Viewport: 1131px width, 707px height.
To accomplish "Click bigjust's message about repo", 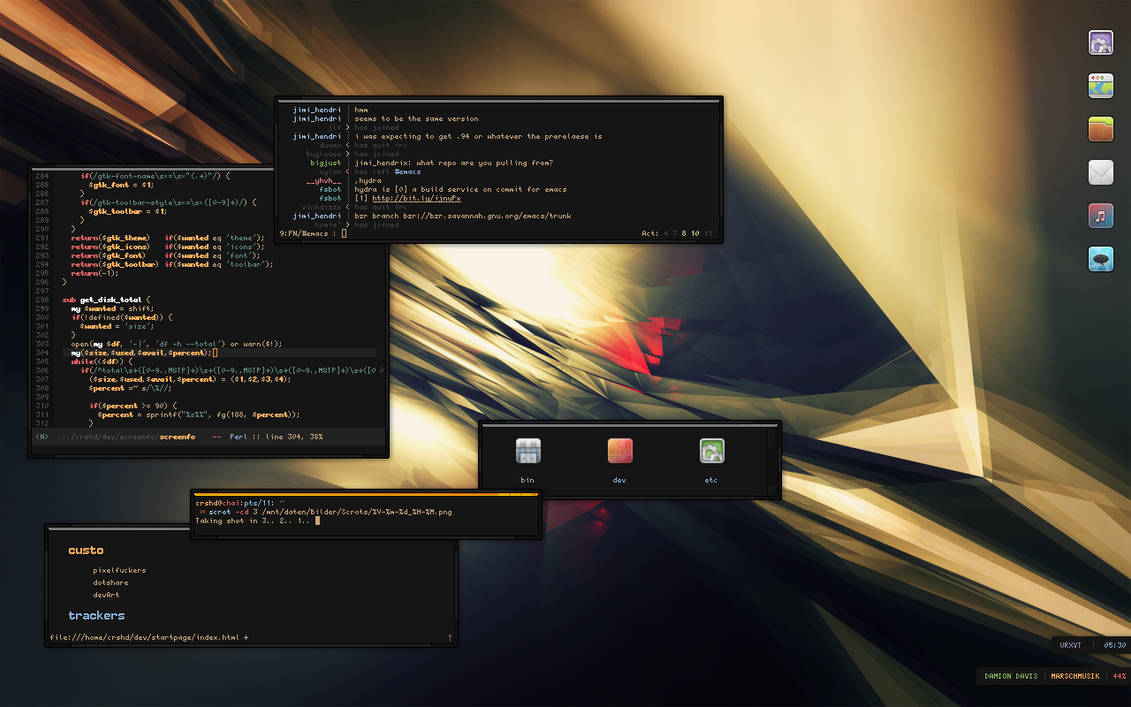I will (454, 163).
